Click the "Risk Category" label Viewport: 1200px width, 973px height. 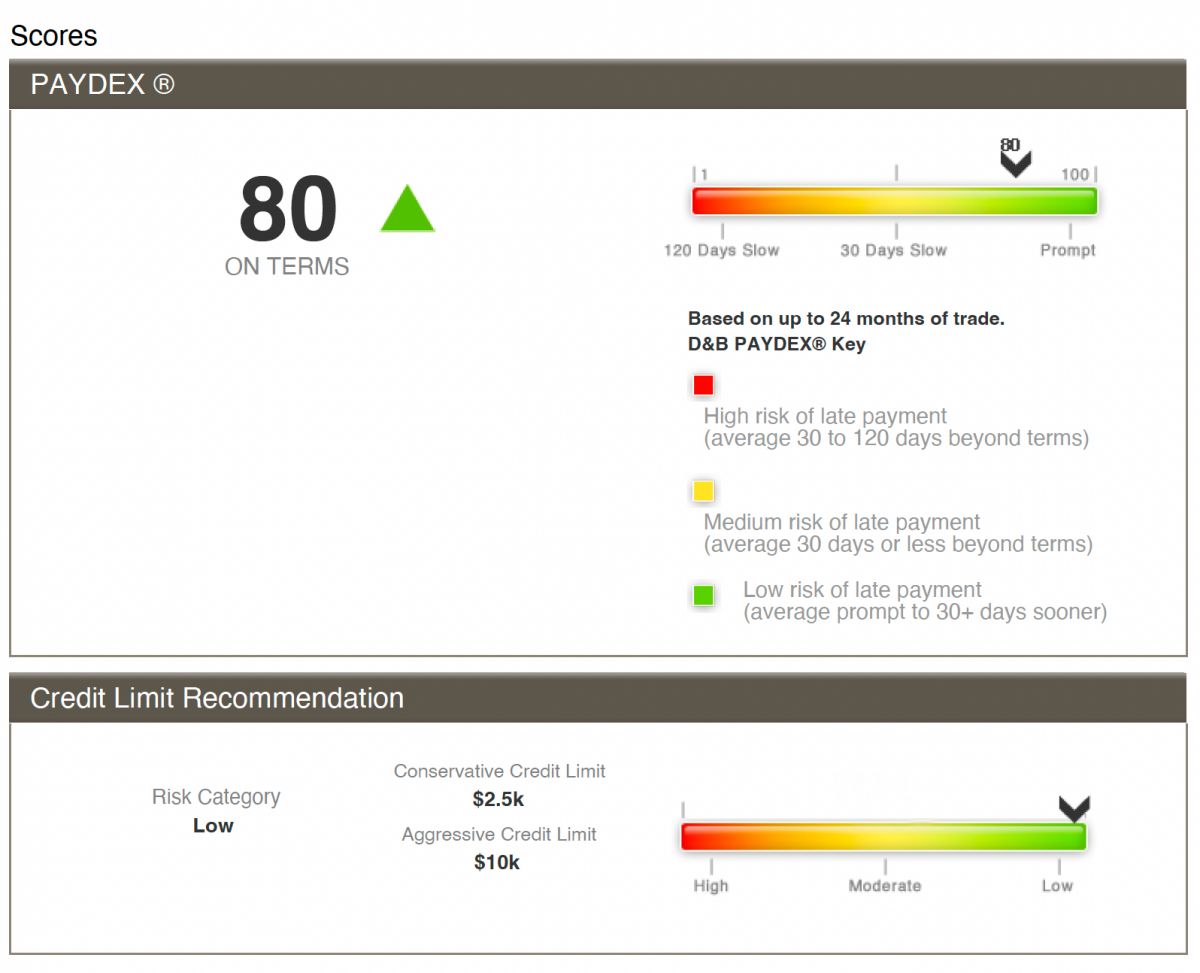tap(216, 797)
